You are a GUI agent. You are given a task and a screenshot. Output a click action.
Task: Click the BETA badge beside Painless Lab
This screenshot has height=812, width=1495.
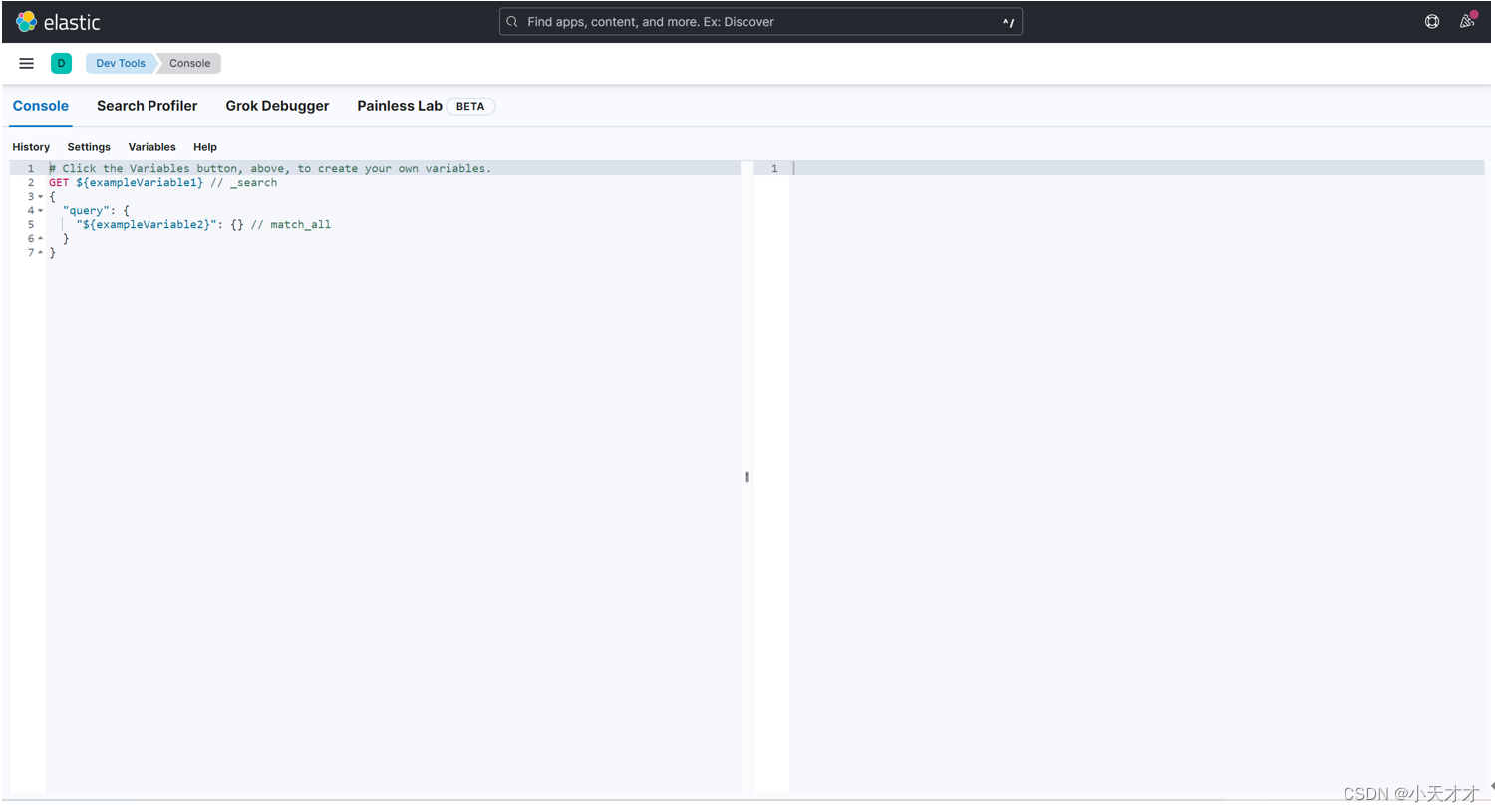pyautogui.click(x=470, y=107)
